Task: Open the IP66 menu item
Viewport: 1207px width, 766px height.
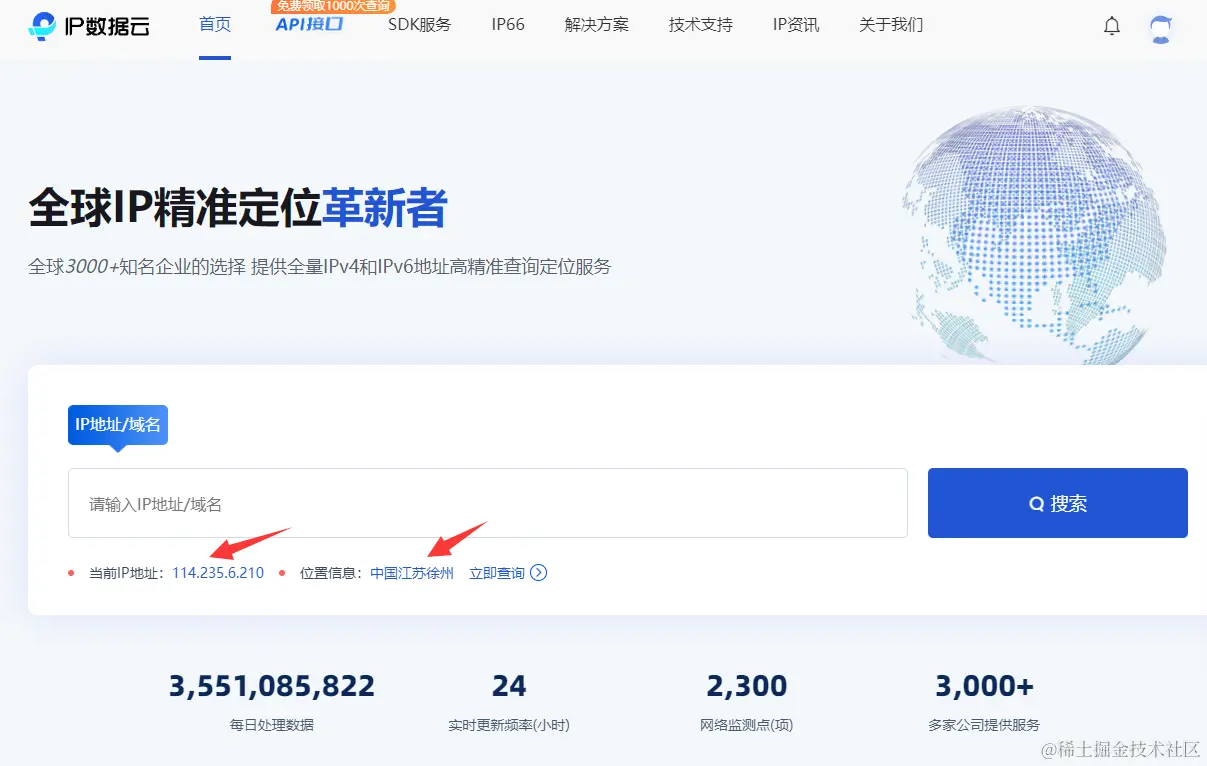Action: coord(508,24)
